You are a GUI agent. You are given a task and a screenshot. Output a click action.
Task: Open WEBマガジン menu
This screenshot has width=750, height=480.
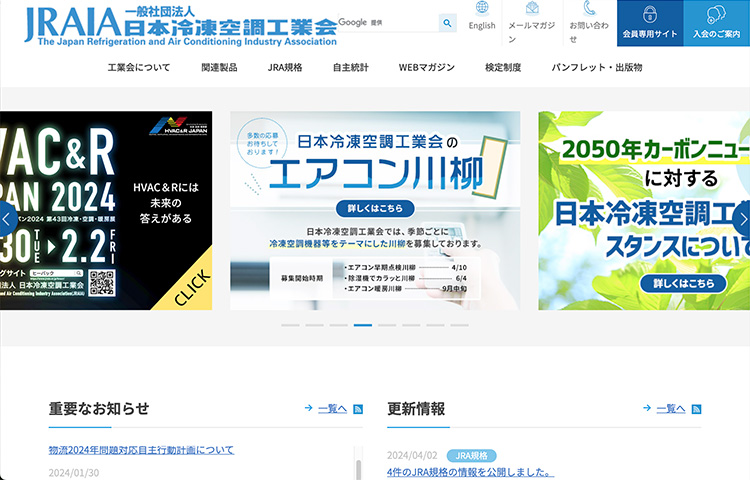pyautogui.click(x=427, y=67)
